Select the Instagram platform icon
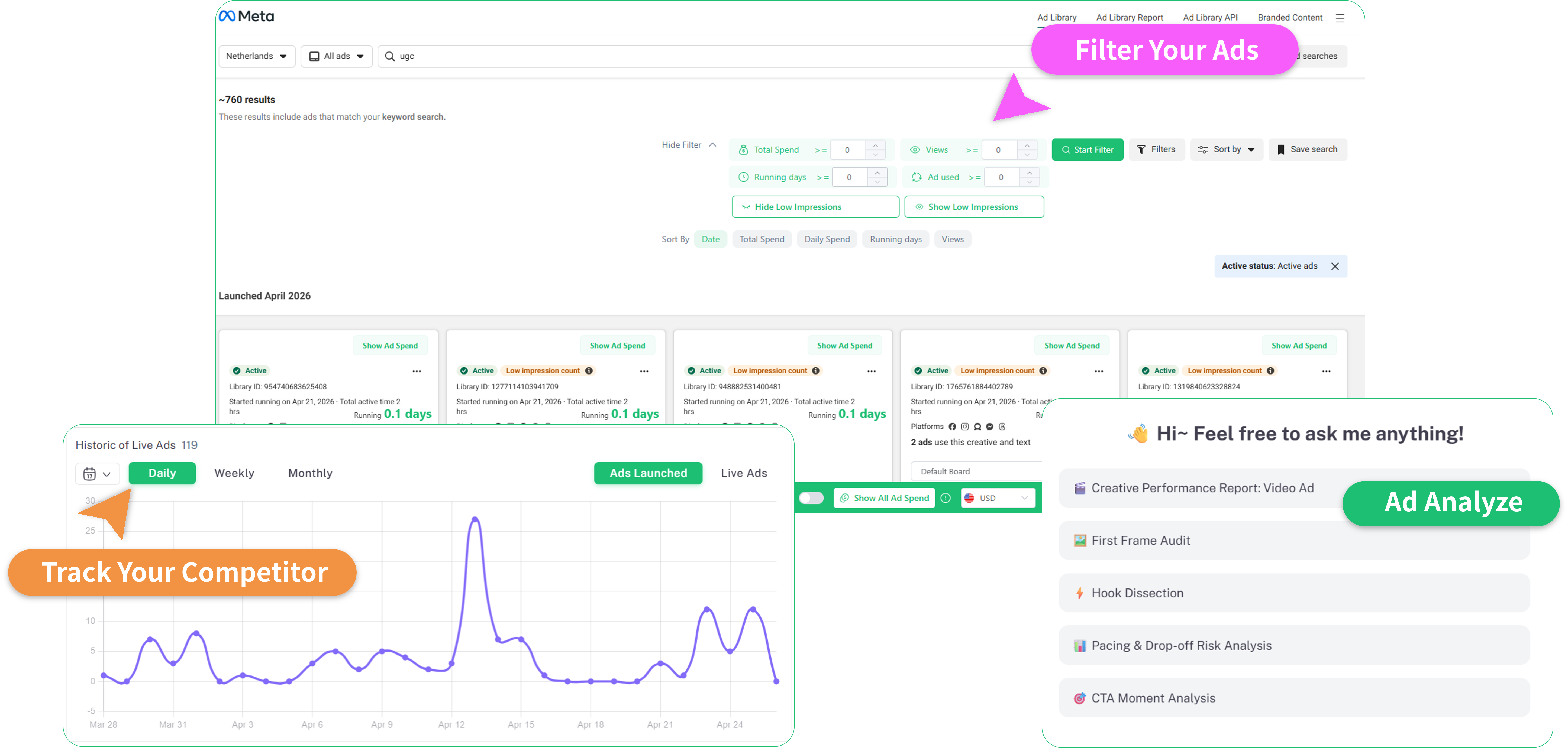 (965, 427)
